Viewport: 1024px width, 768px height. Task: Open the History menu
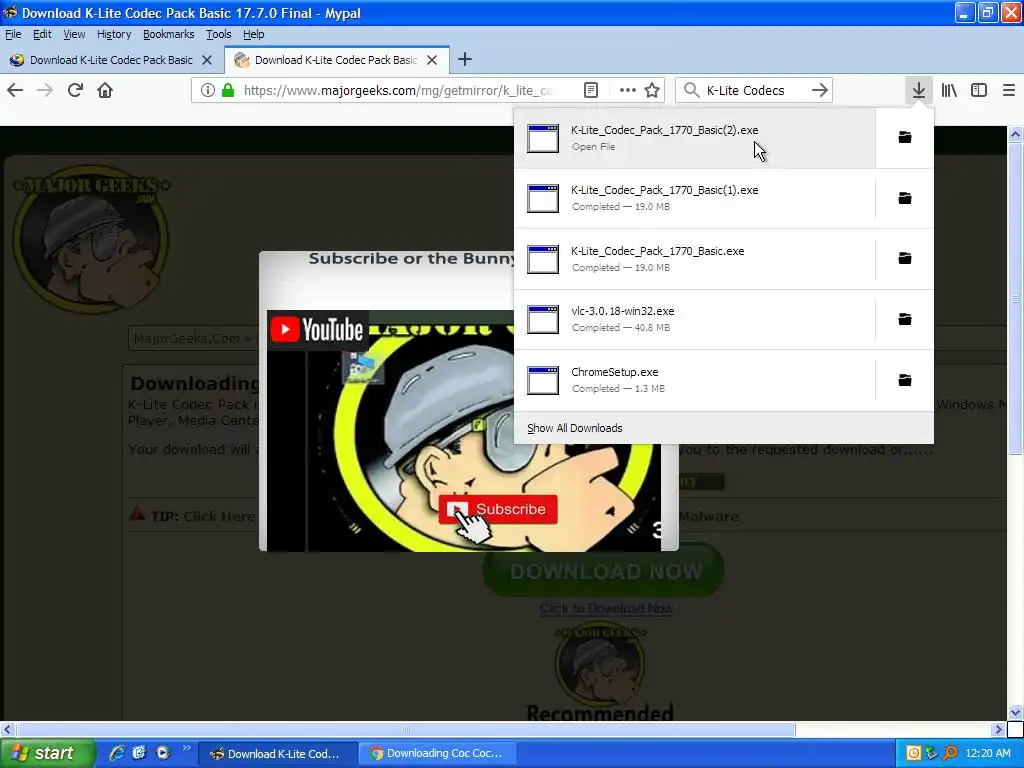click(114, 34)
